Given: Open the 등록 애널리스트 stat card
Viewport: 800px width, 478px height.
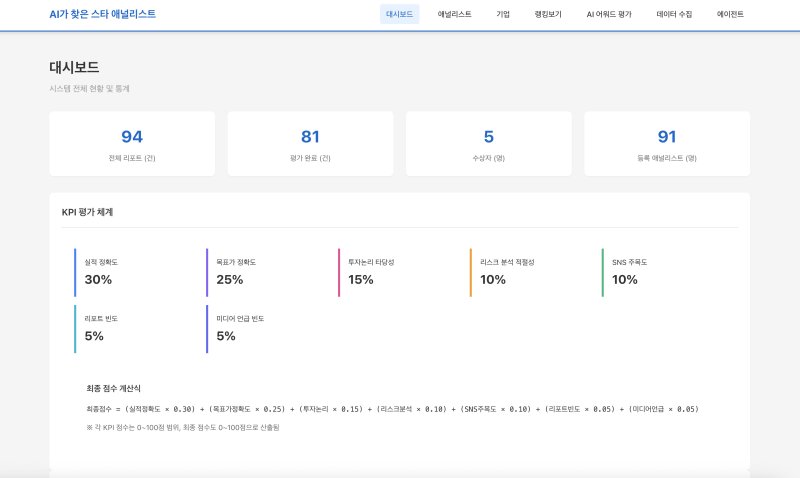Looking at the screenshot, I should click(x=667, y=144).
